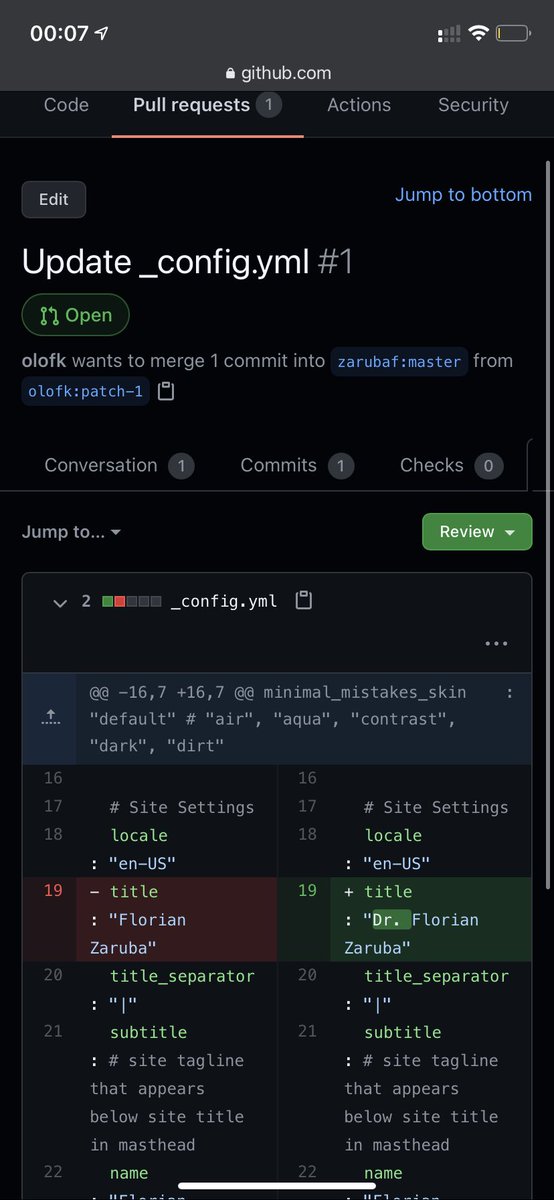Click line number 20 in the right pane
The width and height of the screenshot is (554, 1200).
(x=307, y=975)
